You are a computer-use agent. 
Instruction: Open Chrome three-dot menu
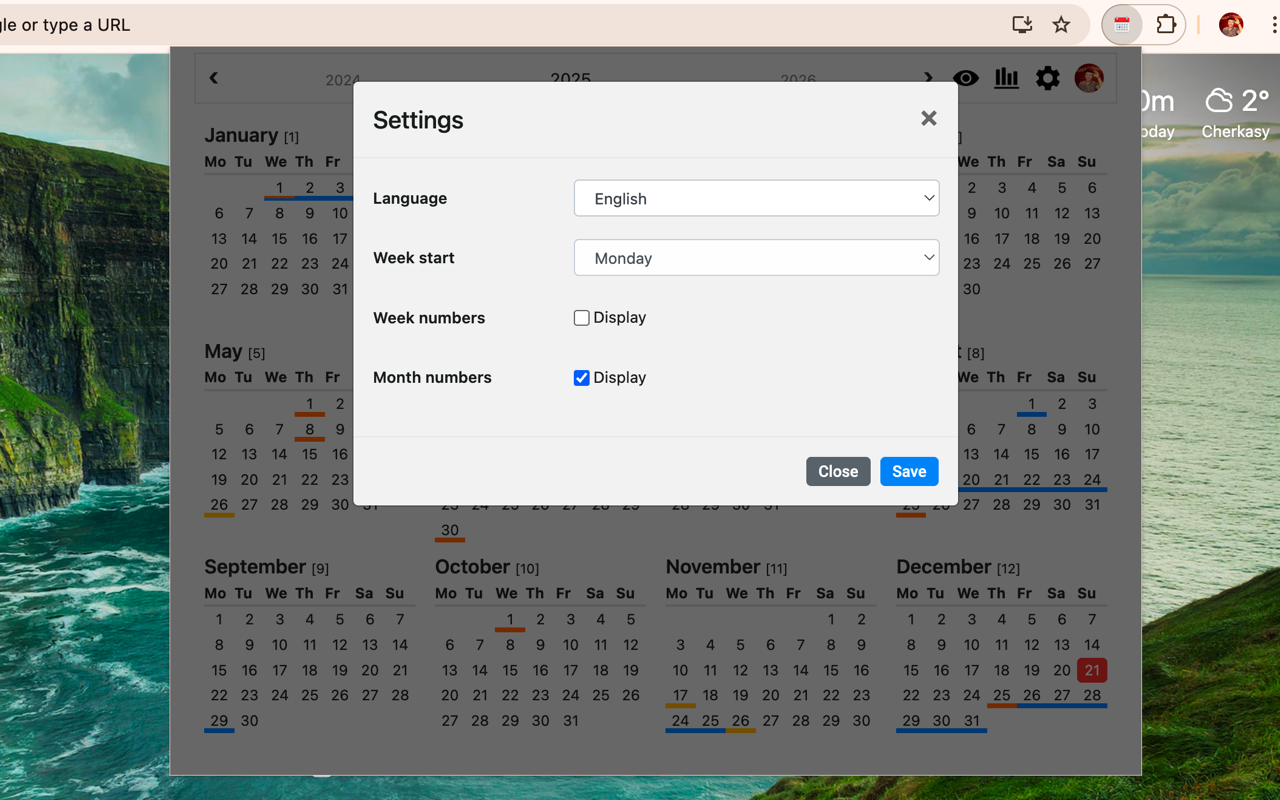tap(1273, 25)
